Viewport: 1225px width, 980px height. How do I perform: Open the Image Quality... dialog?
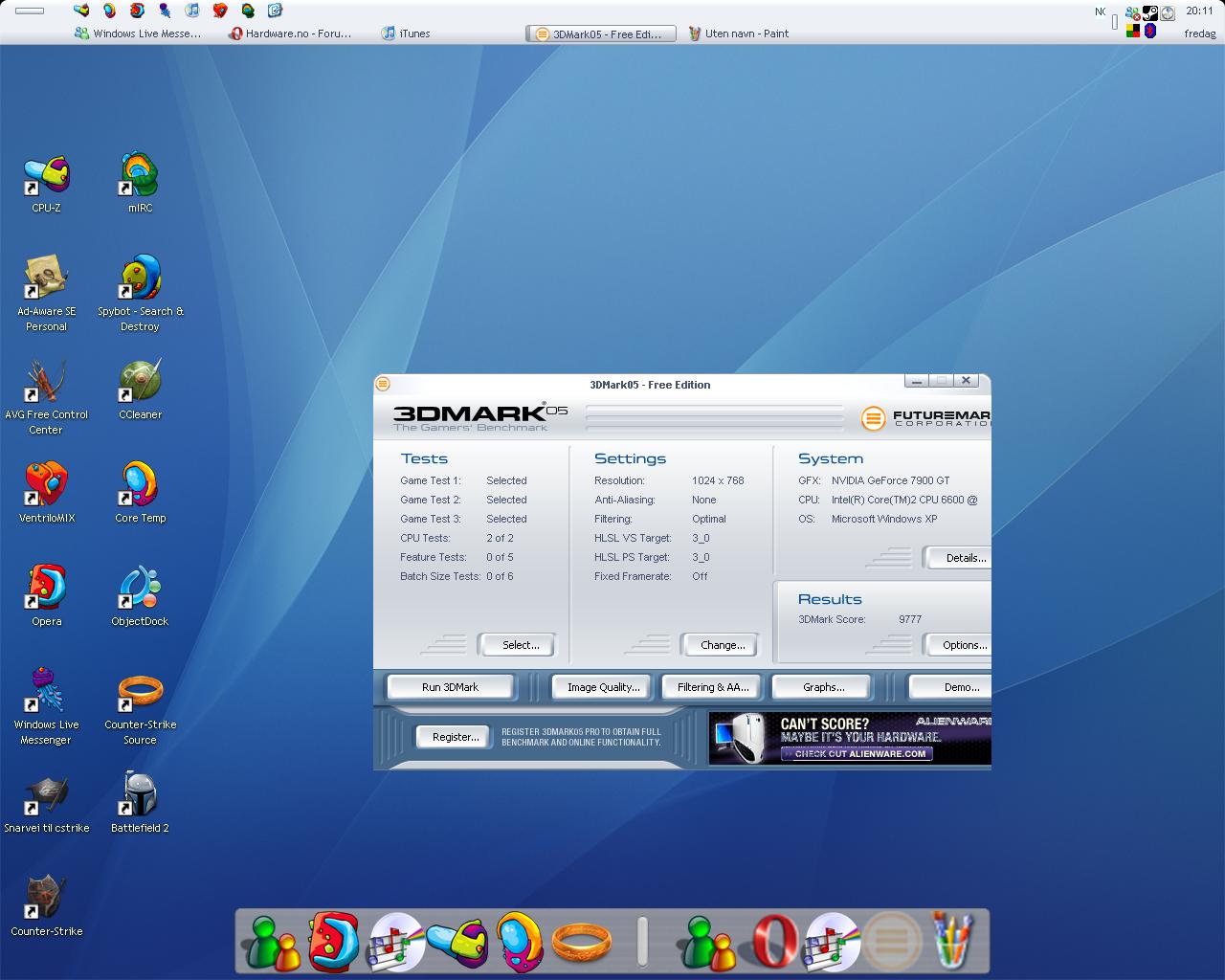(x=603, y=687)
